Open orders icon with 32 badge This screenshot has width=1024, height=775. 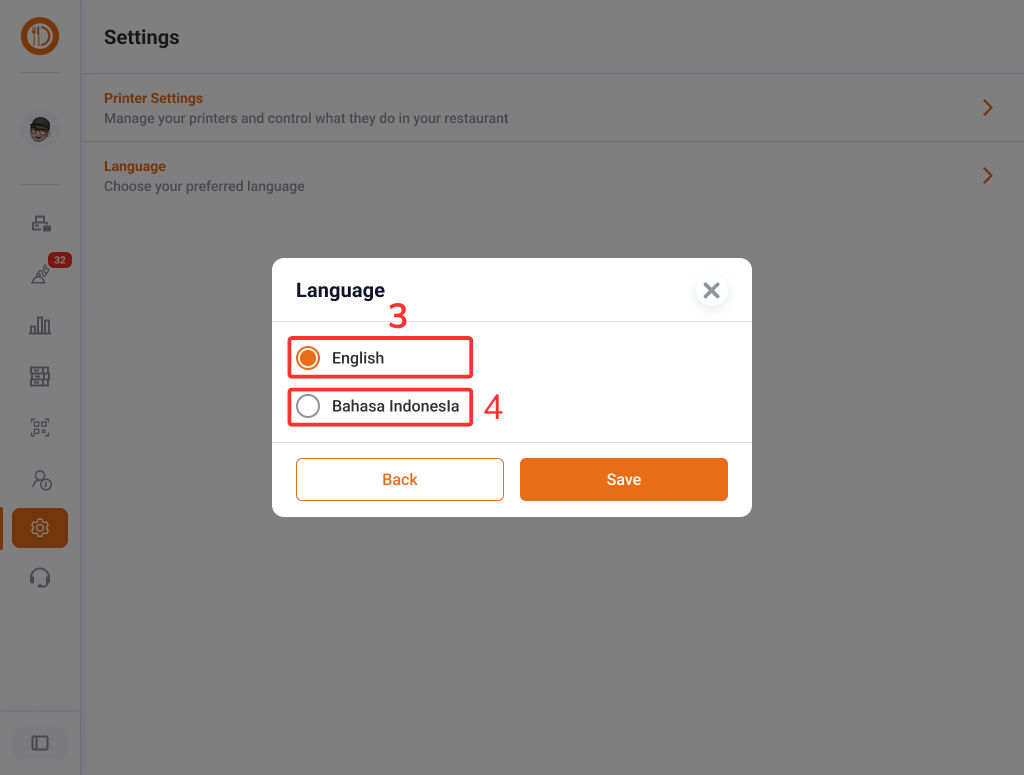[x=40, y=275]
